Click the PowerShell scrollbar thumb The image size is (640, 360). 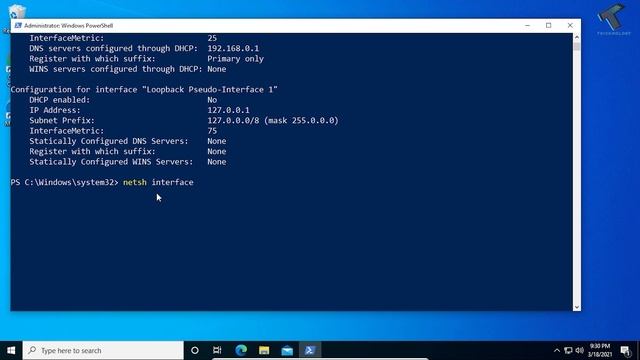click(577, 46)
